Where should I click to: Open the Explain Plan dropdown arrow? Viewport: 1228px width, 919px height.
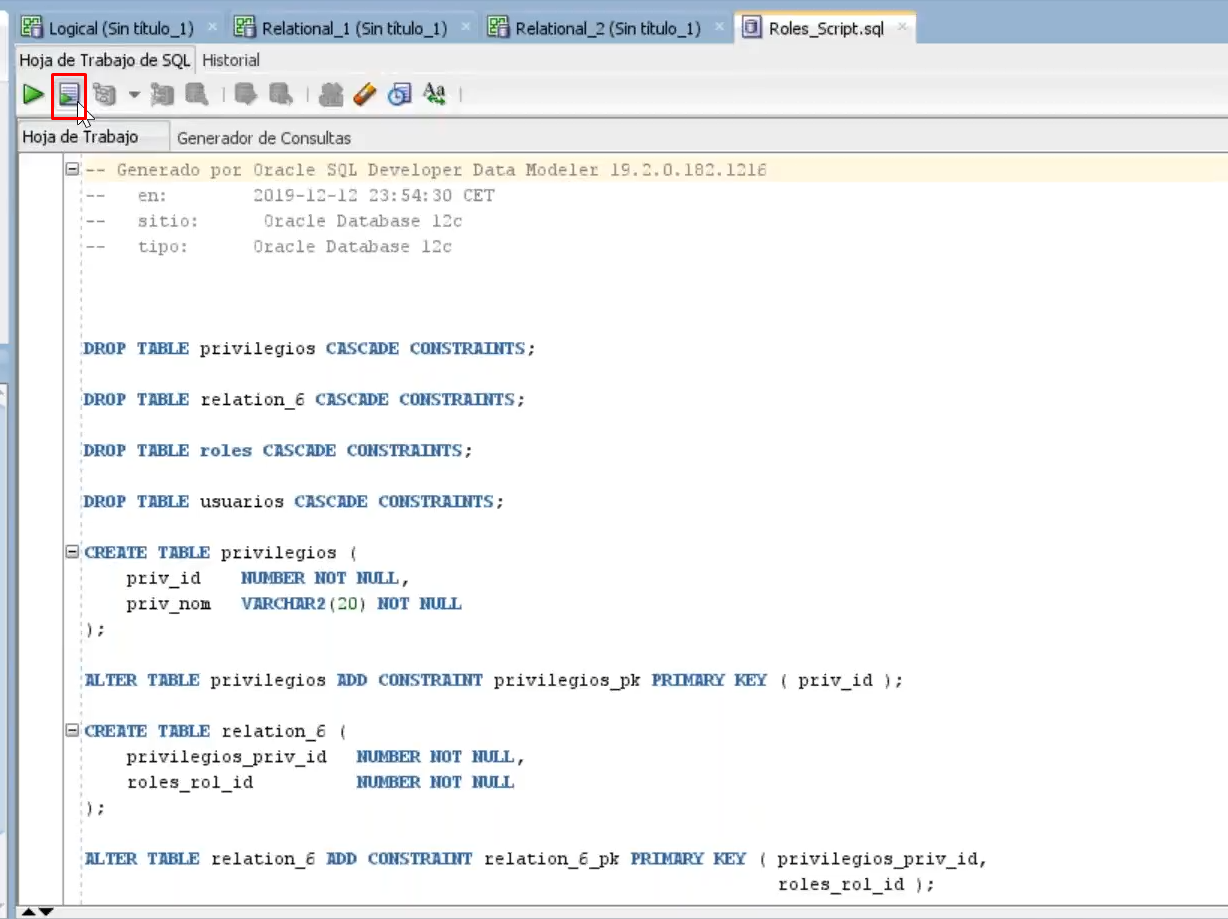[x=134, y=96]
